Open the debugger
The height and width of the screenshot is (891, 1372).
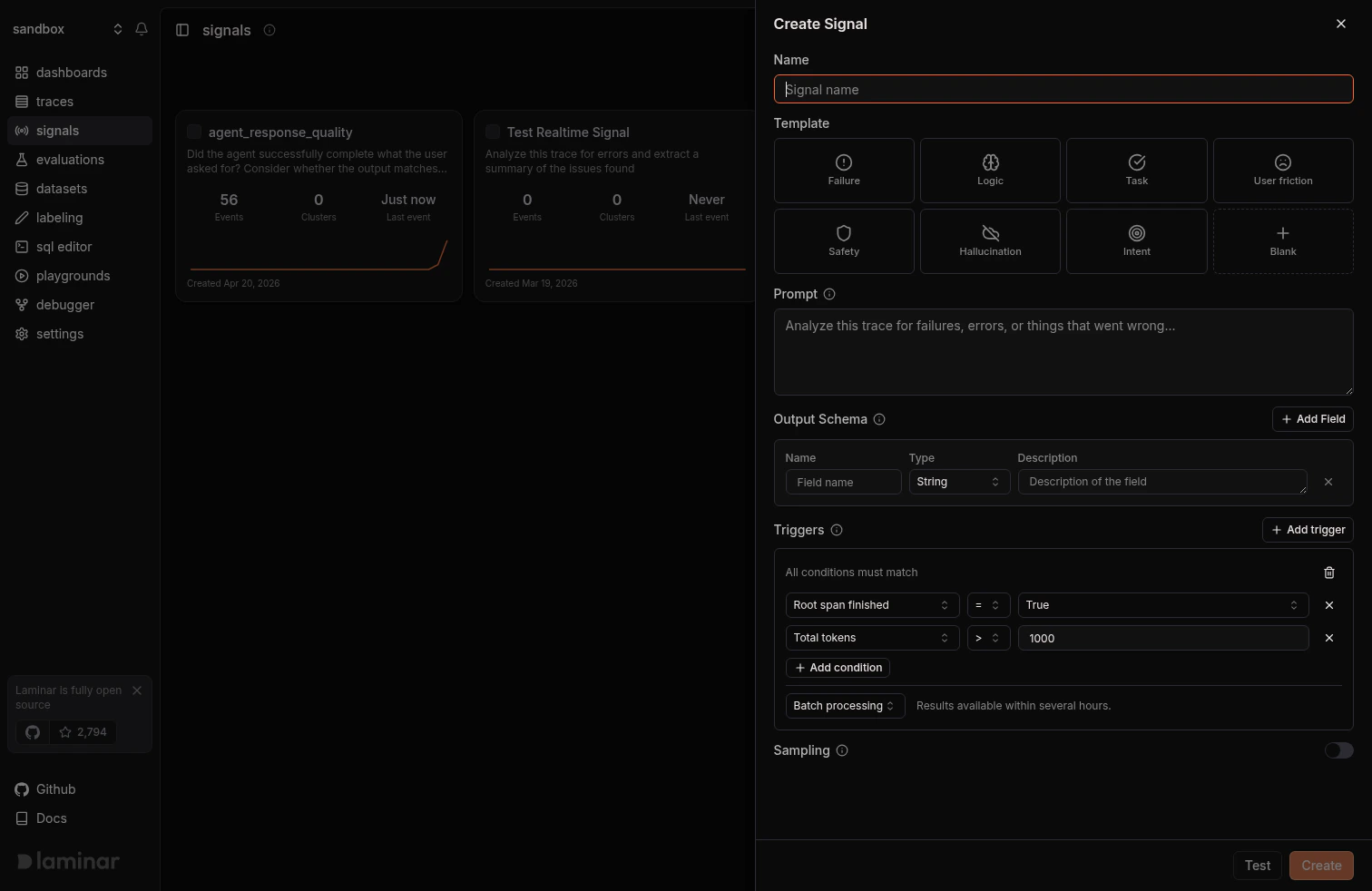tap(80, 305)
